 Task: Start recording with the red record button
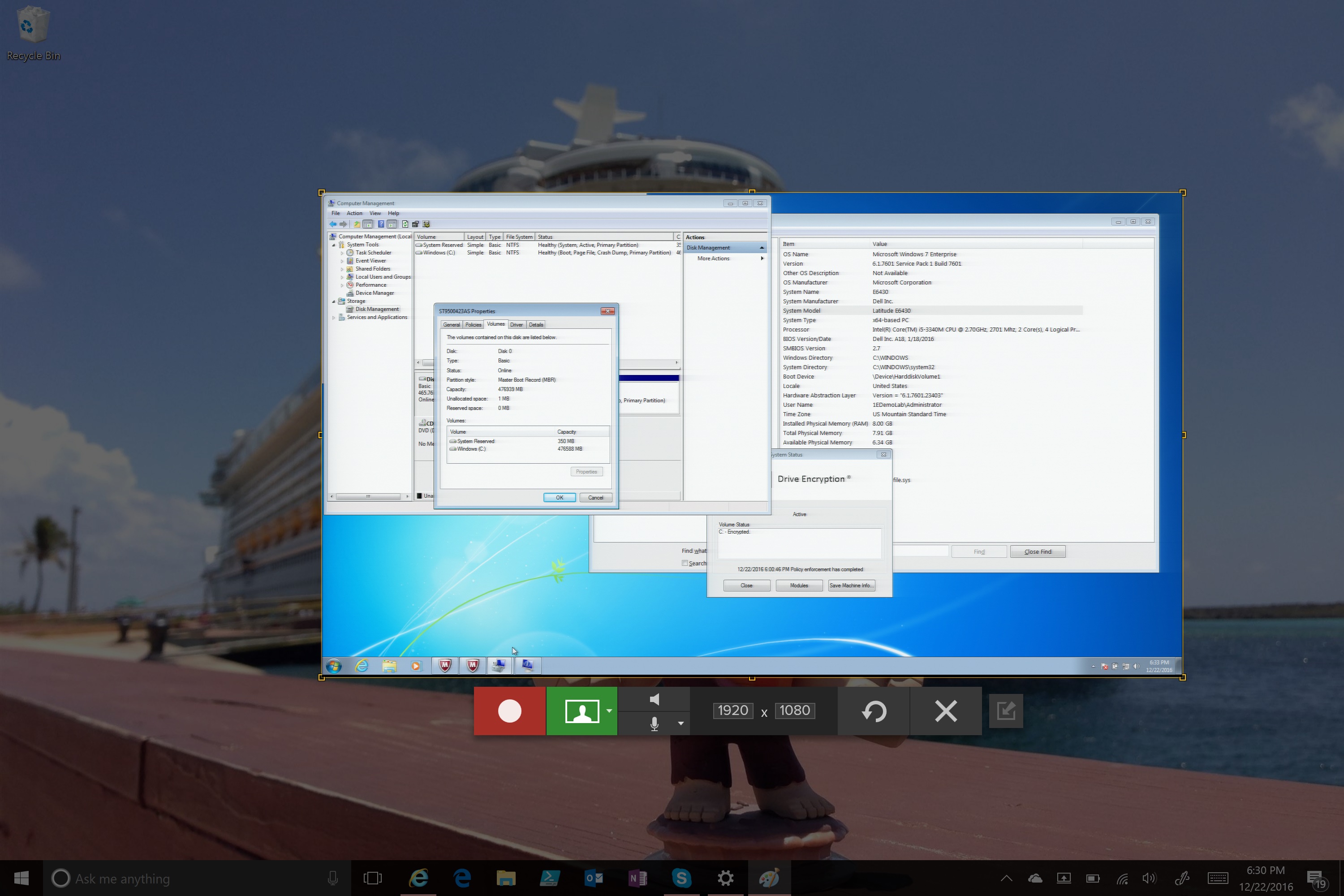(x=509, y=711)
